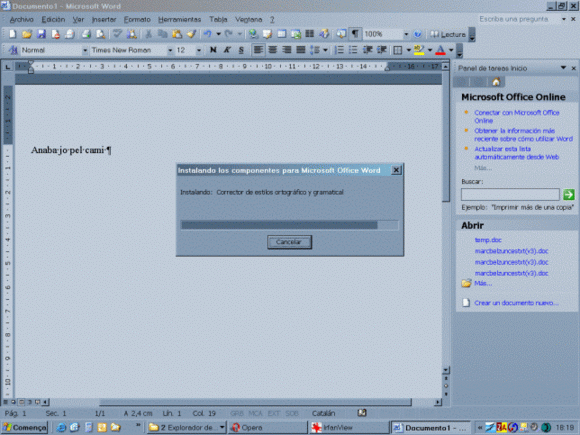Open the Times New Roman font dropdown

(x=170, y=50)
